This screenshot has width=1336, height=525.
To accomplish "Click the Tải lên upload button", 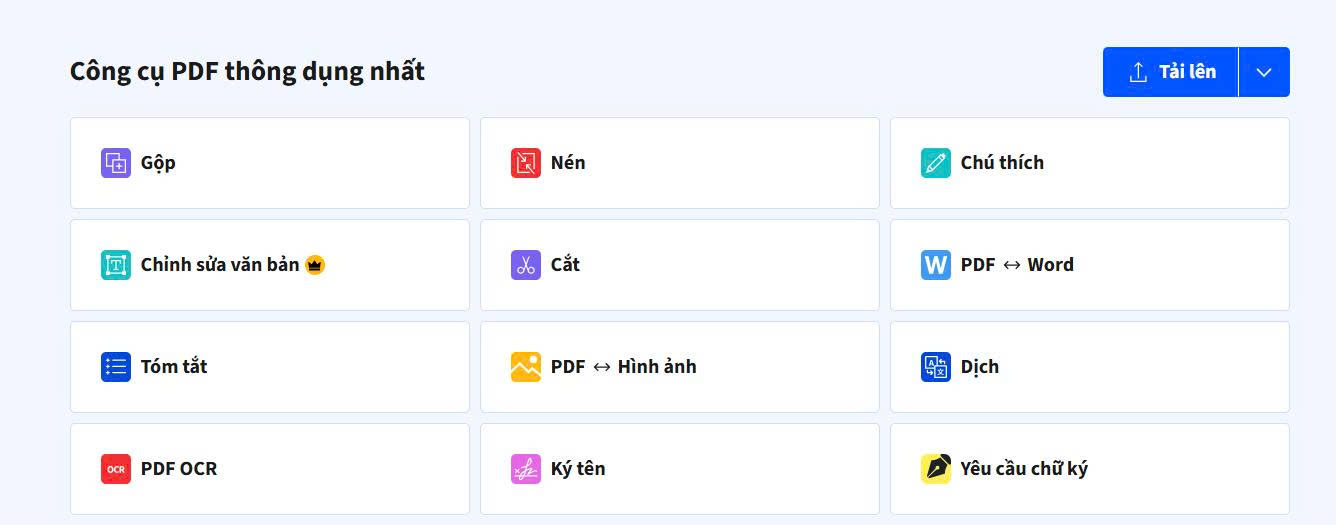I will point(1170,72).
